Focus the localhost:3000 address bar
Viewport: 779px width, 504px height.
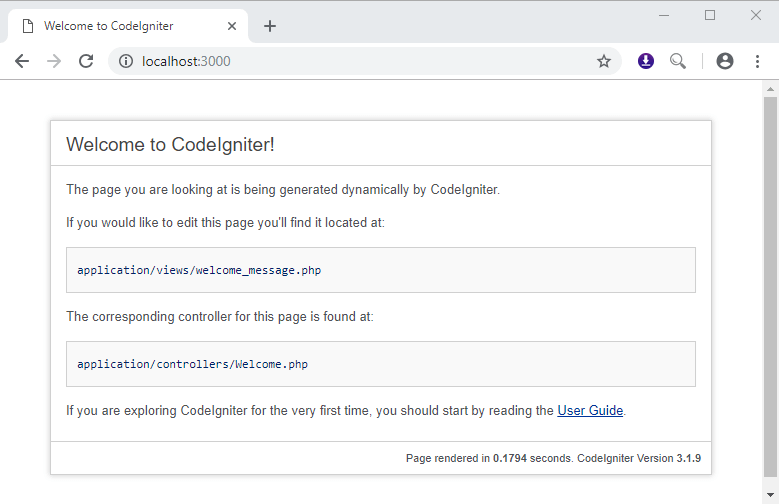360,61
